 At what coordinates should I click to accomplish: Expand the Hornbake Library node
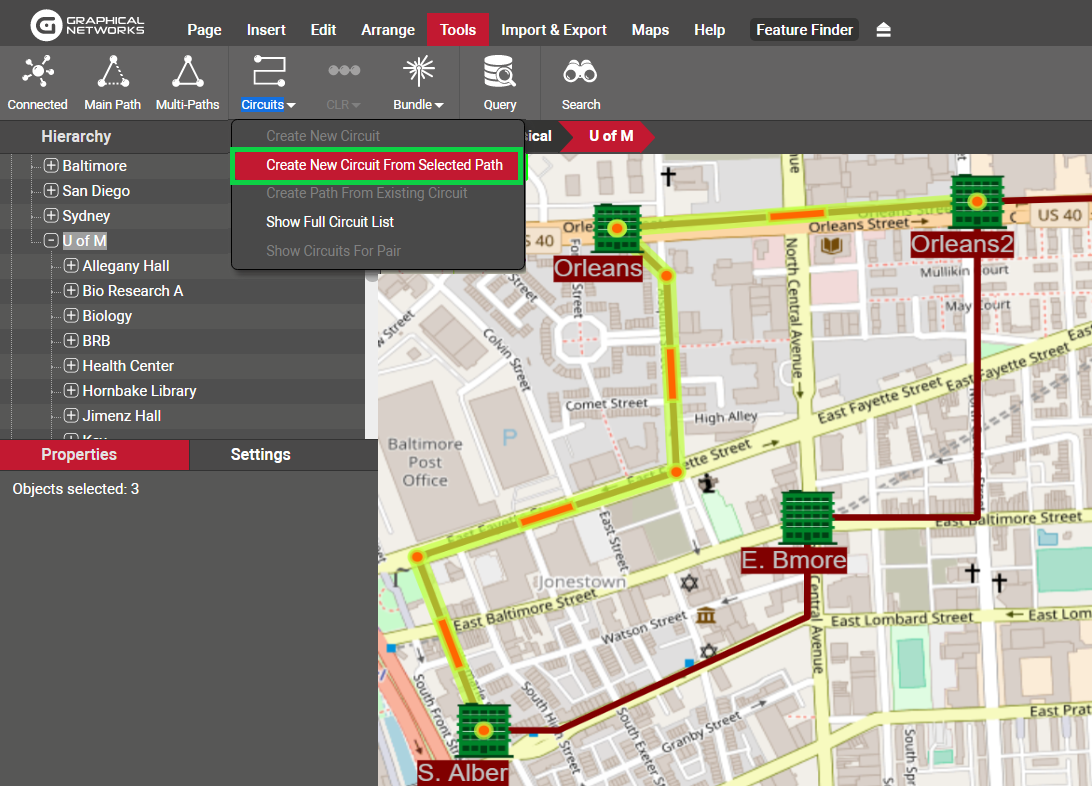(x=71, y=391)
